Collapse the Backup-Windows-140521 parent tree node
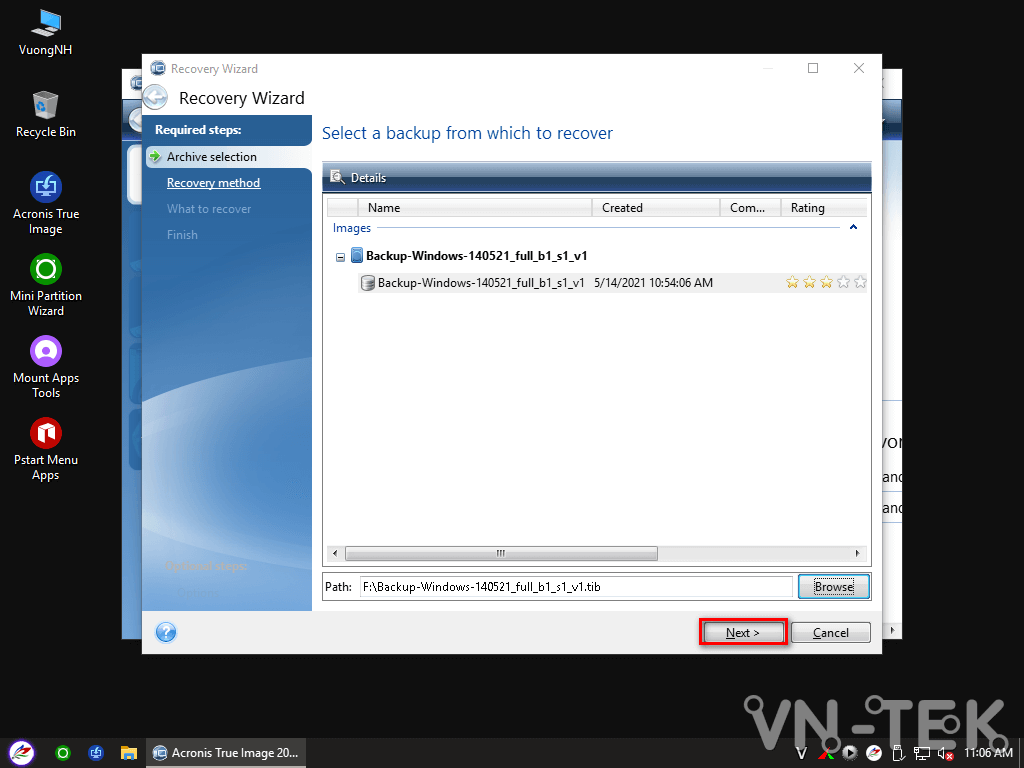1024x768 pixels. tap(340, 257)
